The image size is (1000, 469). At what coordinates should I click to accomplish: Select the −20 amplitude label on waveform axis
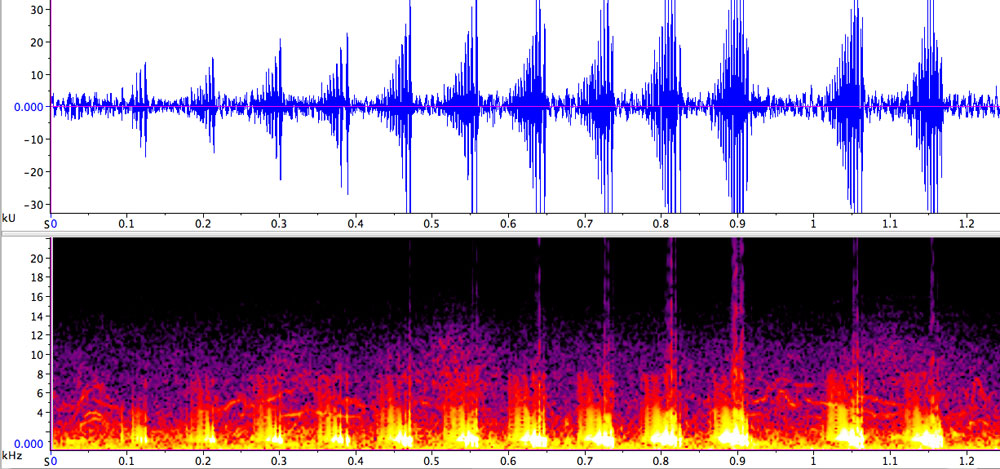pyautogui.click(x=33, y=172)
